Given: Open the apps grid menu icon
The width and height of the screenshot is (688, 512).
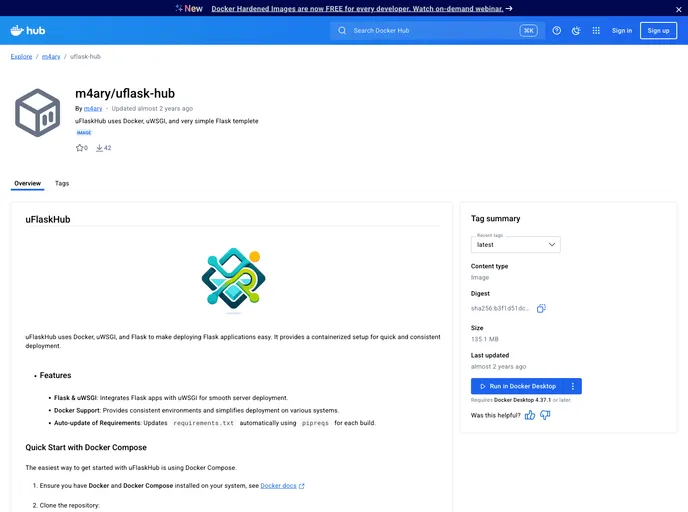Looking at the screenshot, I should (x=596, y=31).
